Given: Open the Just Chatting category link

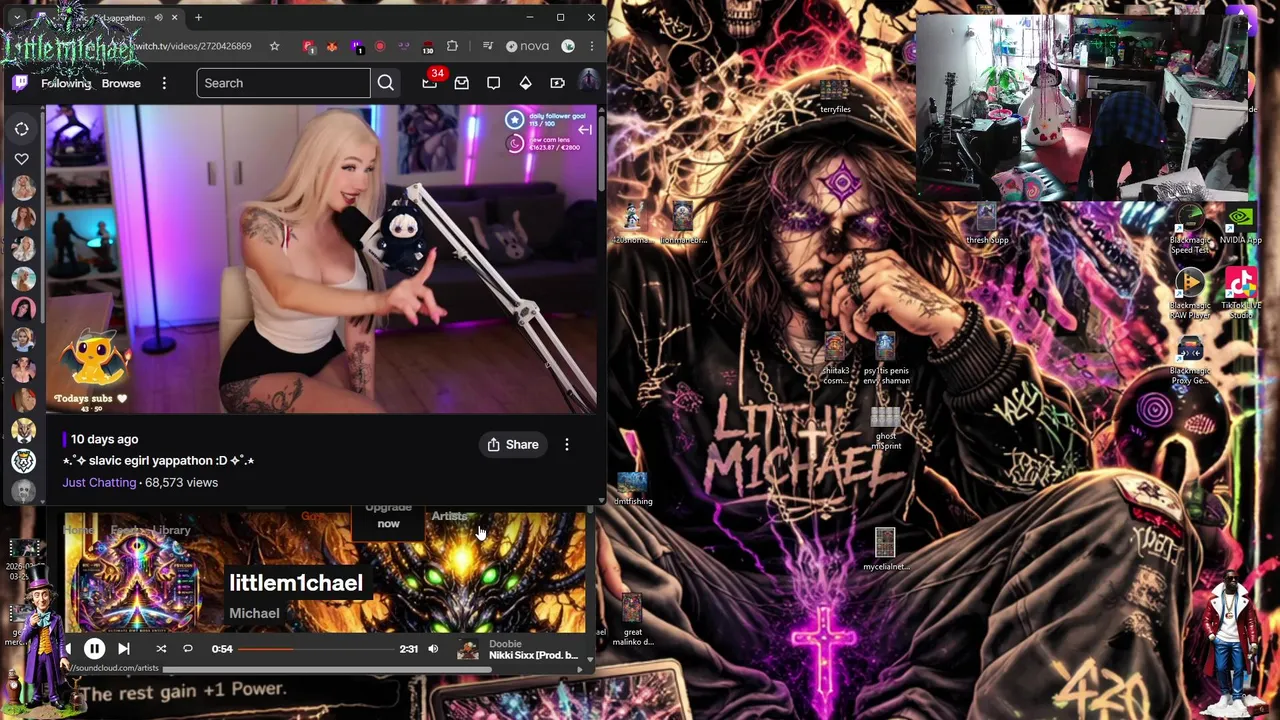Looking at the screenshot, I should point(99,482).
